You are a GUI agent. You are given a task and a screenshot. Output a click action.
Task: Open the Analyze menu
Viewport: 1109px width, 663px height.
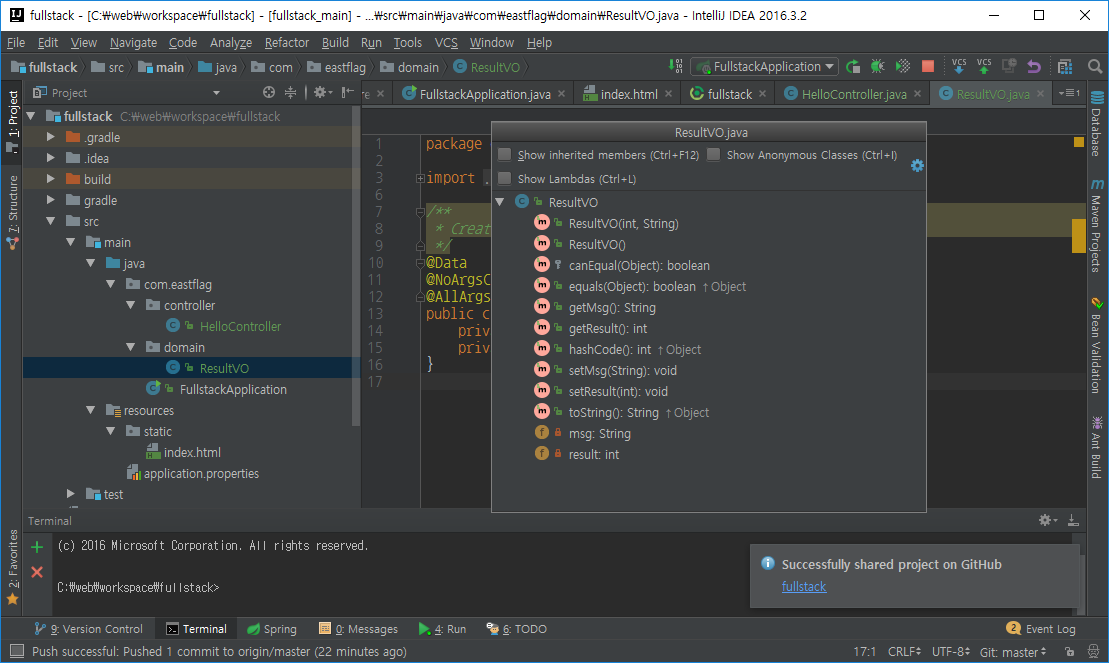click(231, 42)
